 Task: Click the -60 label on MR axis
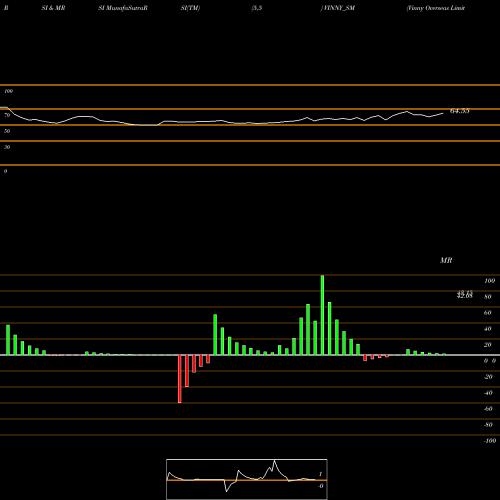tap(488, 409)
